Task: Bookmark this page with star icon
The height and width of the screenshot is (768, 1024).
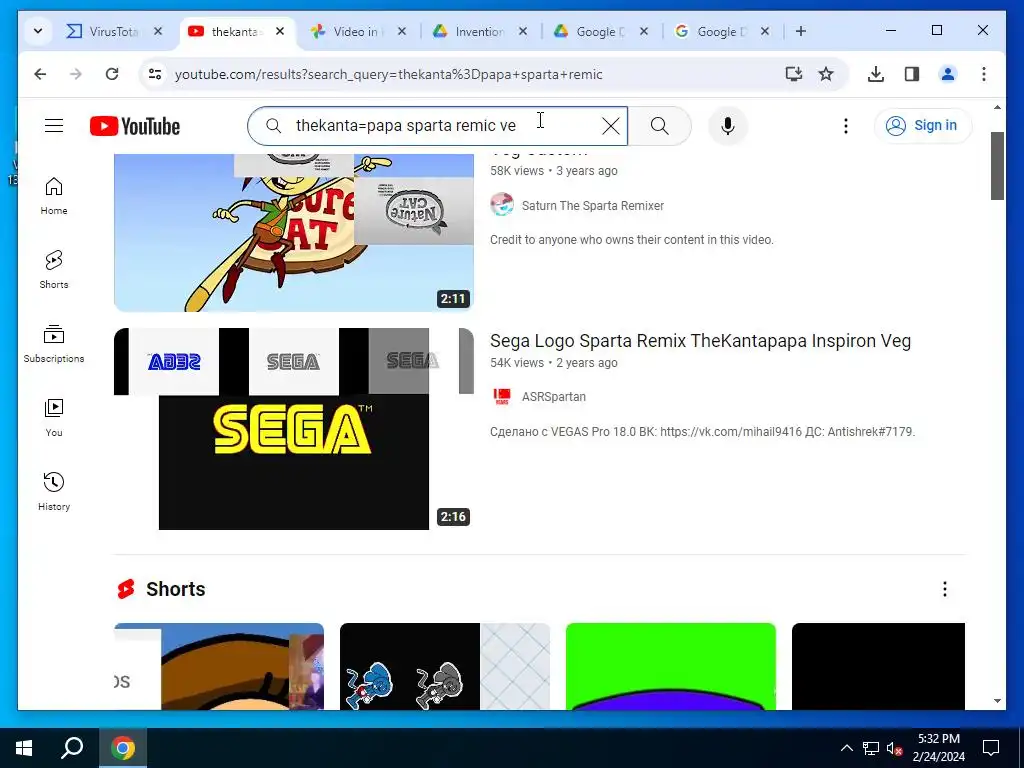Action: click(826, 74)
